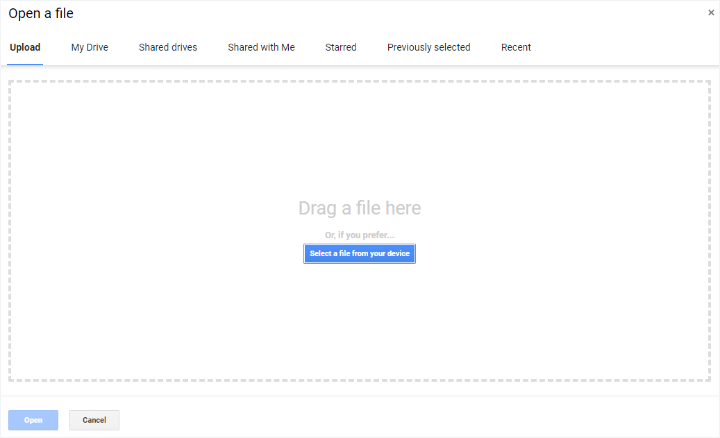This screenshot has height=438, width=720.
Task: Switch to the Recent tab
Action: (516, 47)
